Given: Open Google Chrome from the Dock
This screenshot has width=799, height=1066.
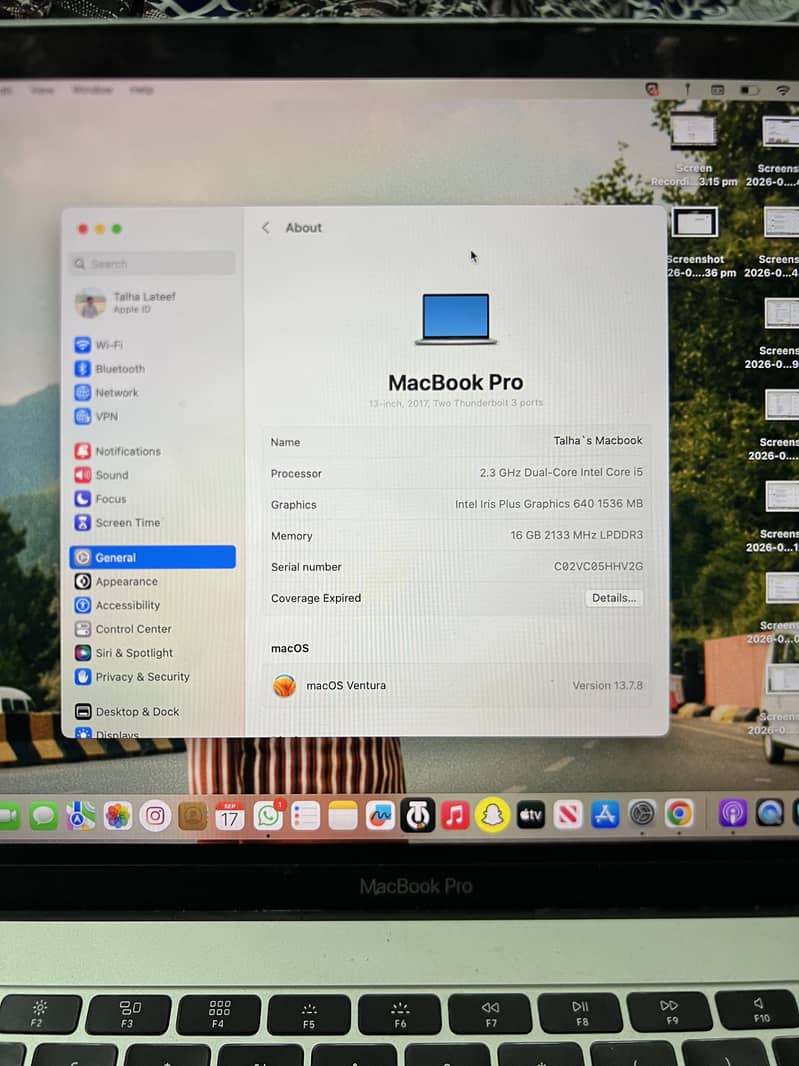Looking at the screenshot, I should coord(679,813).
